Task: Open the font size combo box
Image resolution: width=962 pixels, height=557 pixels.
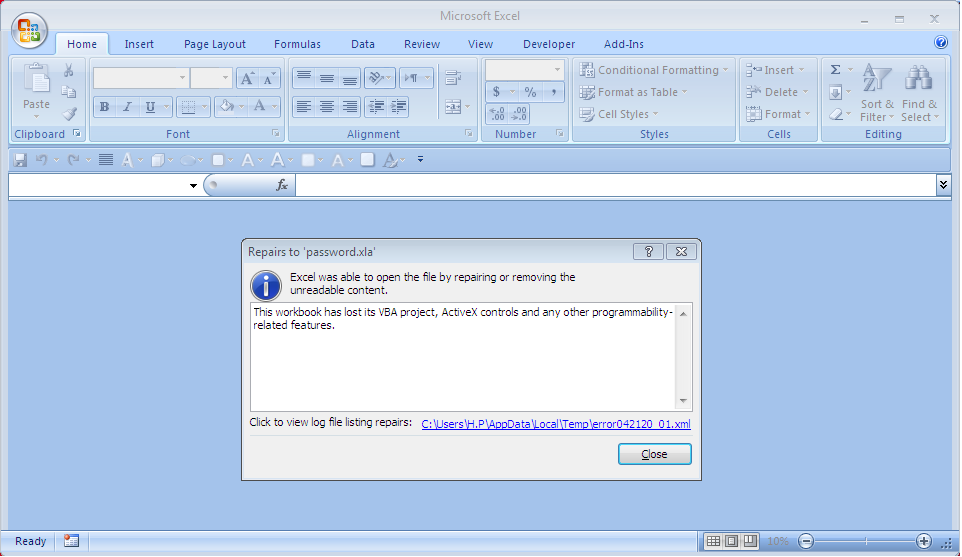Action: (x=211, y=78)
